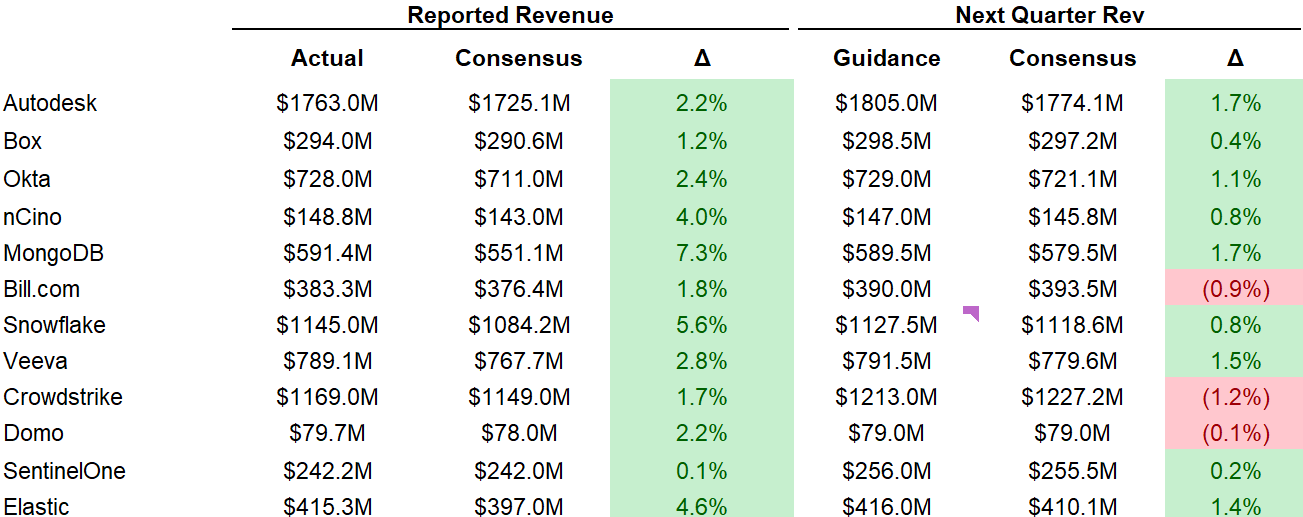Click Box reported delta 1.2%
1303x517 pixels.
click(702, 141)
